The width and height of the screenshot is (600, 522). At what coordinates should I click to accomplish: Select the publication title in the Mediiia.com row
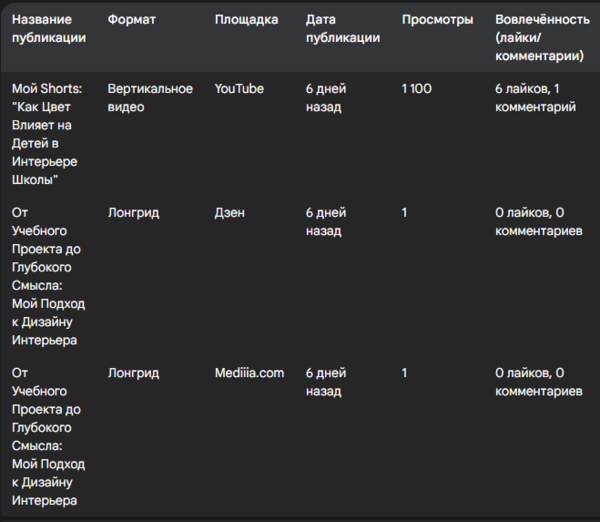(48, 436)
